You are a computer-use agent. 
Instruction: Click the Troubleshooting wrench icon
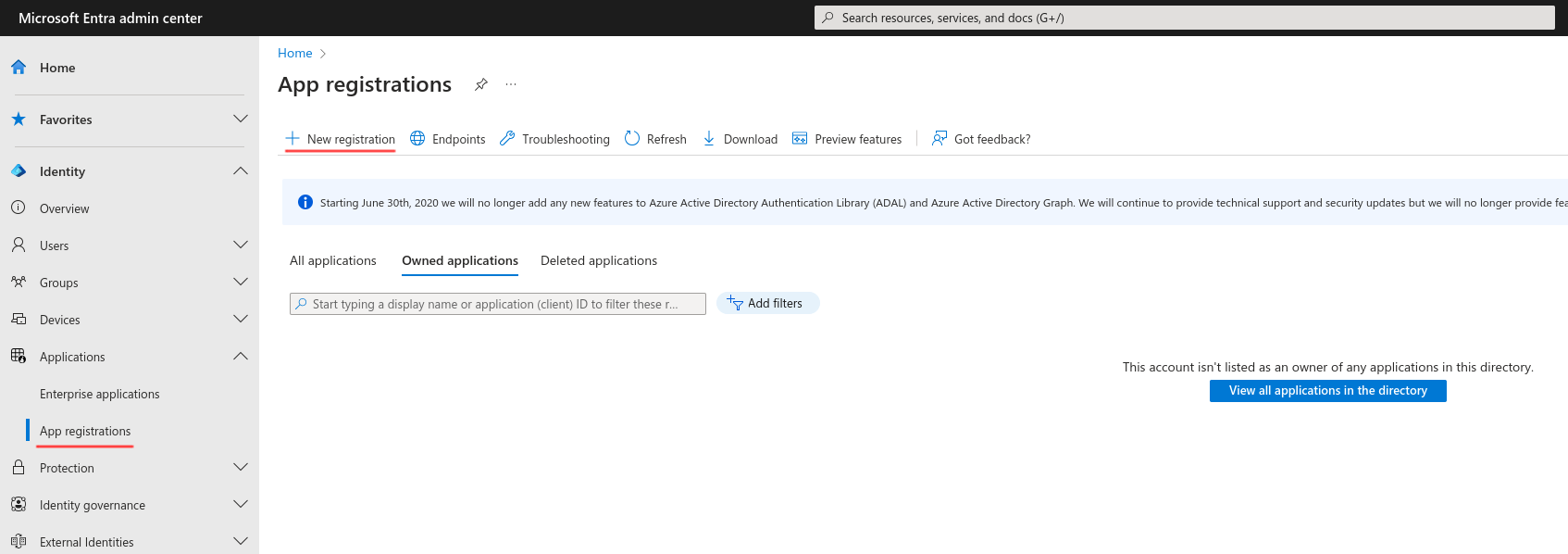coord(507,138)
